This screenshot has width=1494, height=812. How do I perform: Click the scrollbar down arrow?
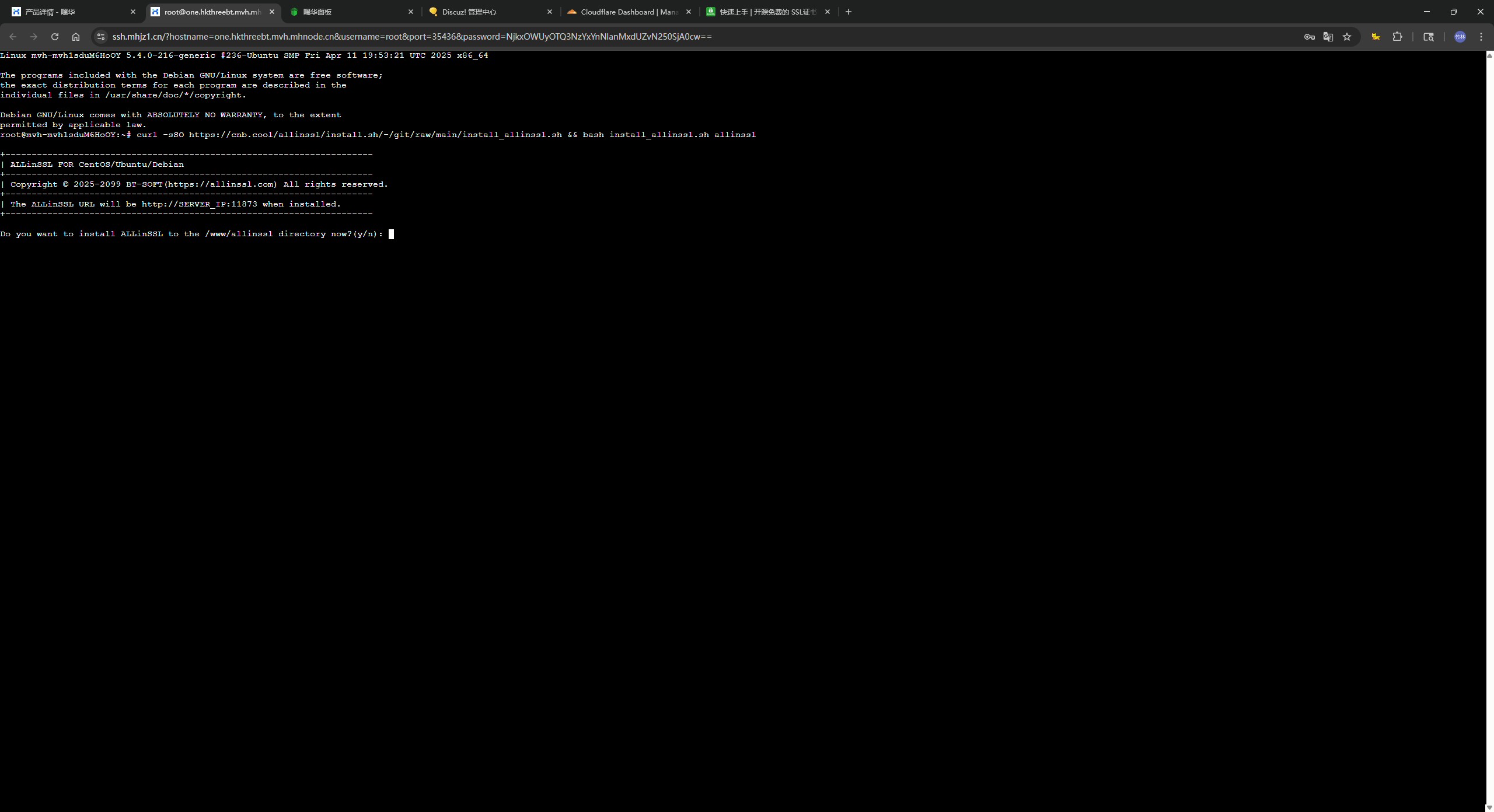1489,807
